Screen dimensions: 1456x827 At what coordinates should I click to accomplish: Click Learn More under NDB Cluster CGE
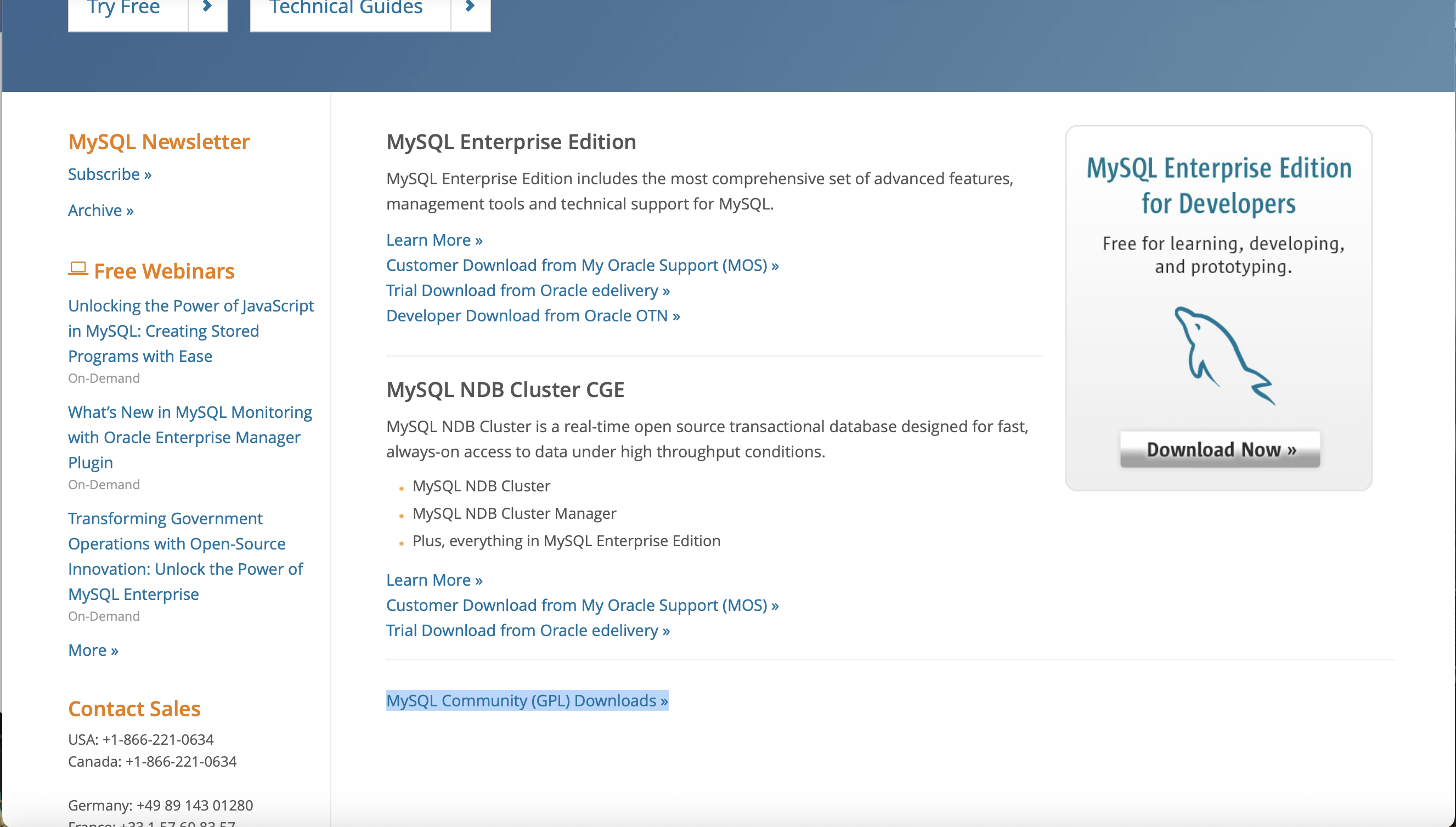coord(434,580)
